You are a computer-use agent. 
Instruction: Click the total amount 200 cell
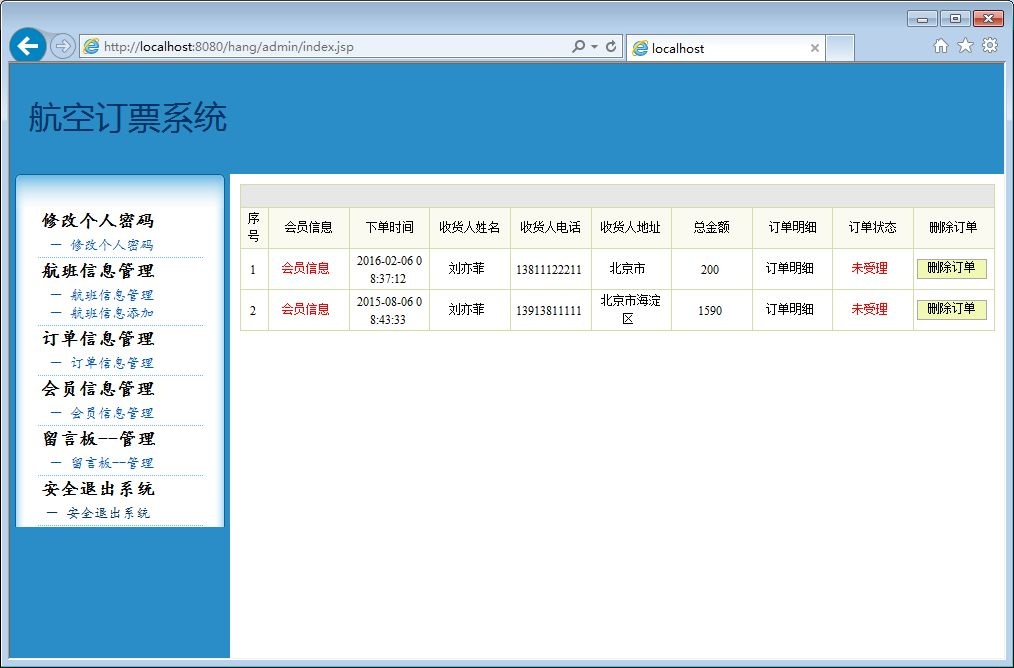(710, 270)
